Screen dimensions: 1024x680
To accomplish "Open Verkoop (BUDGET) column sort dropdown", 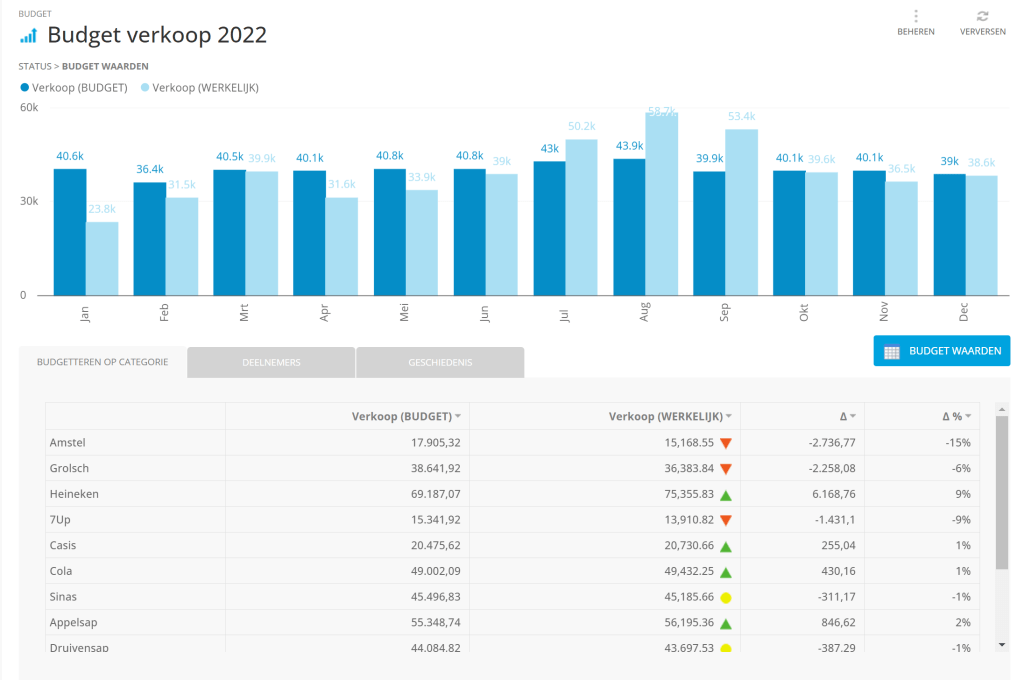I will (458, 416).
